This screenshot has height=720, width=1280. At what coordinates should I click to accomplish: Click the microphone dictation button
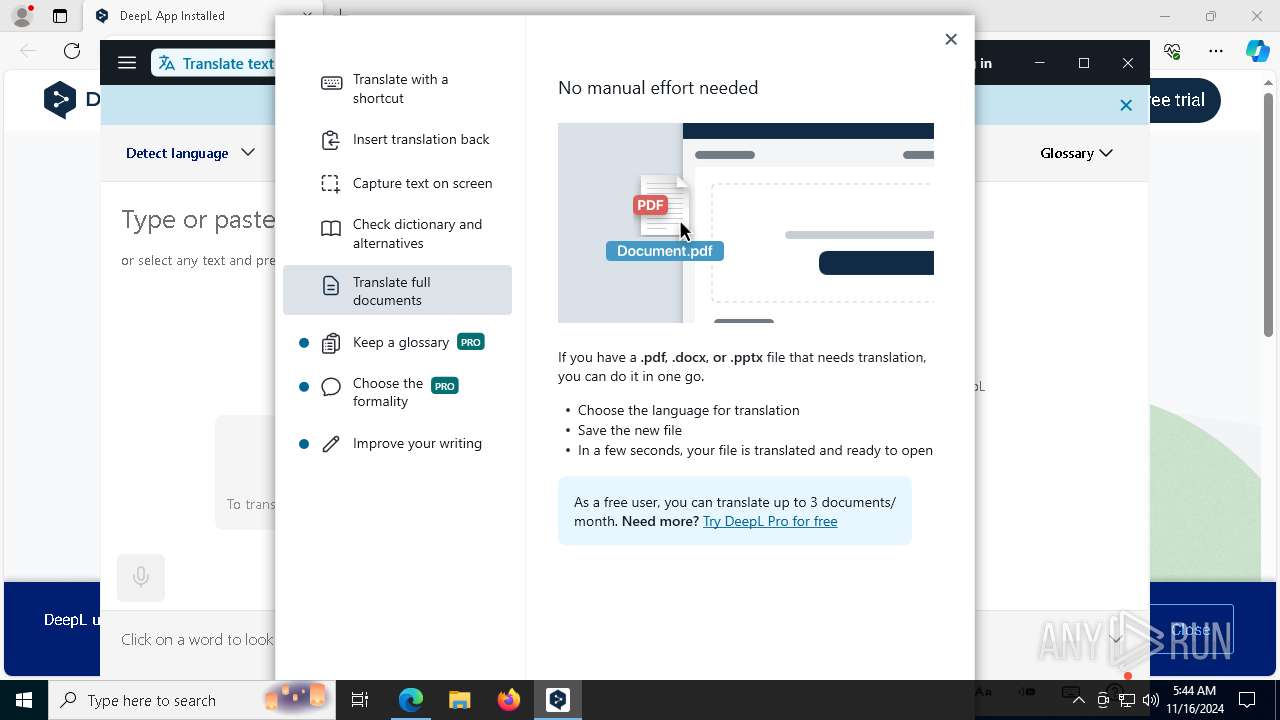click(x=141, y=577)
